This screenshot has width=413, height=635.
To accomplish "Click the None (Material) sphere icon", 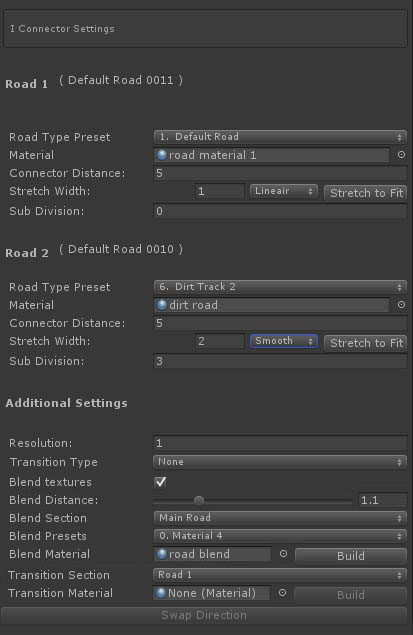I will 161,593.
